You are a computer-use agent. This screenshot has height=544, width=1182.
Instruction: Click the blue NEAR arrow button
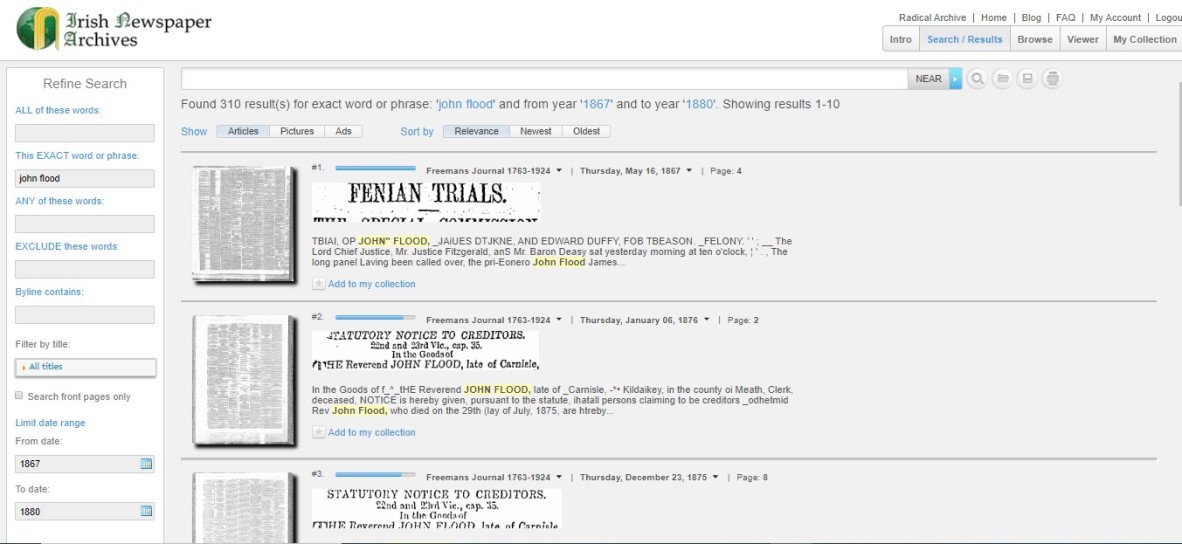pyautogui.click(x=956, y=78)
